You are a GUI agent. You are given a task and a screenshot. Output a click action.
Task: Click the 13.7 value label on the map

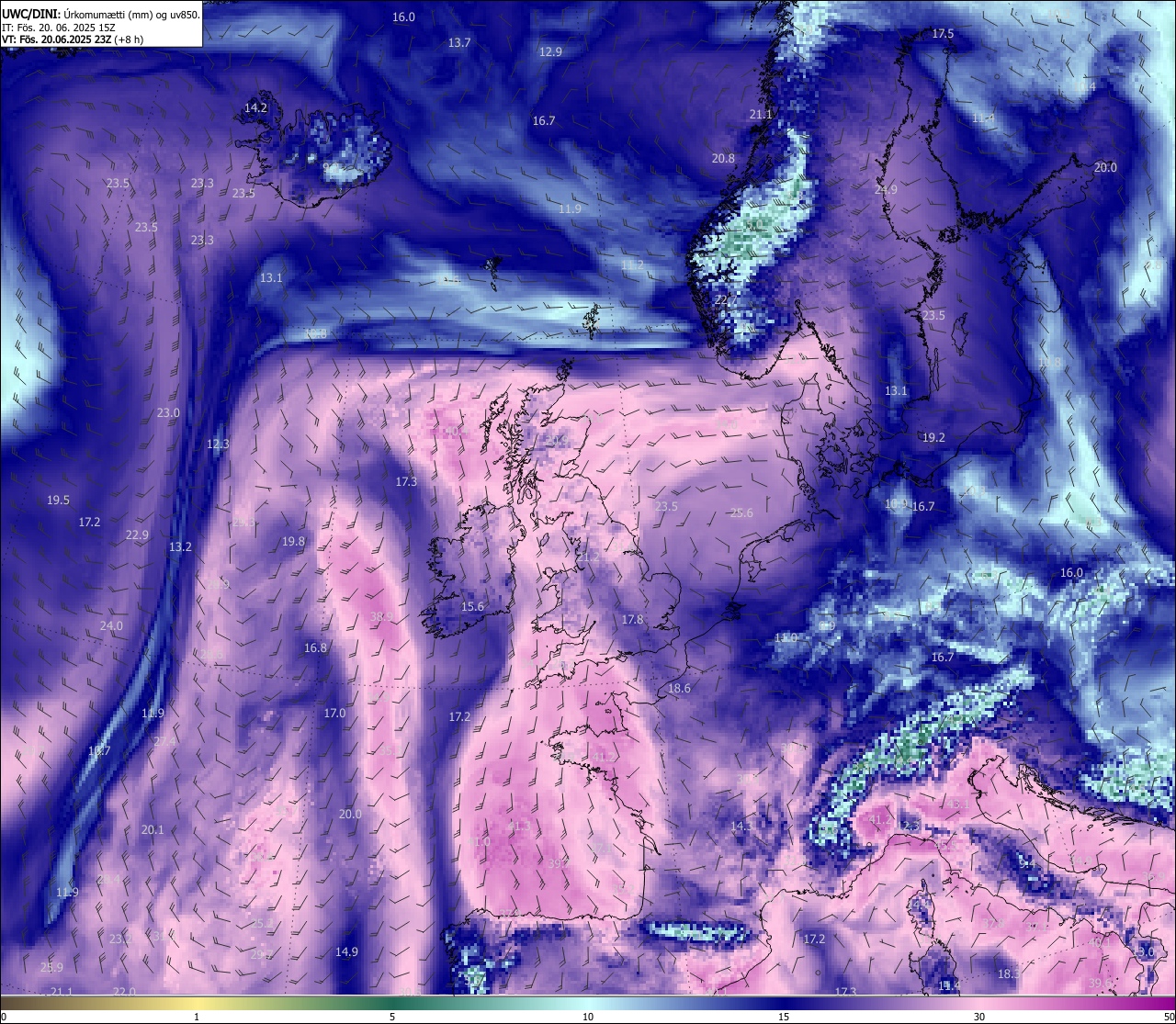pos(459,43)
